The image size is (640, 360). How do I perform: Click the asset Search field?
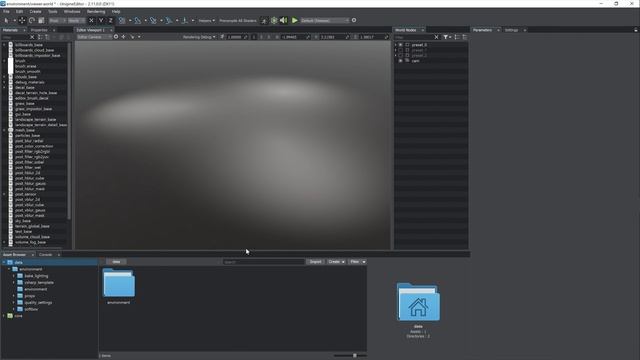click(263, 262)
